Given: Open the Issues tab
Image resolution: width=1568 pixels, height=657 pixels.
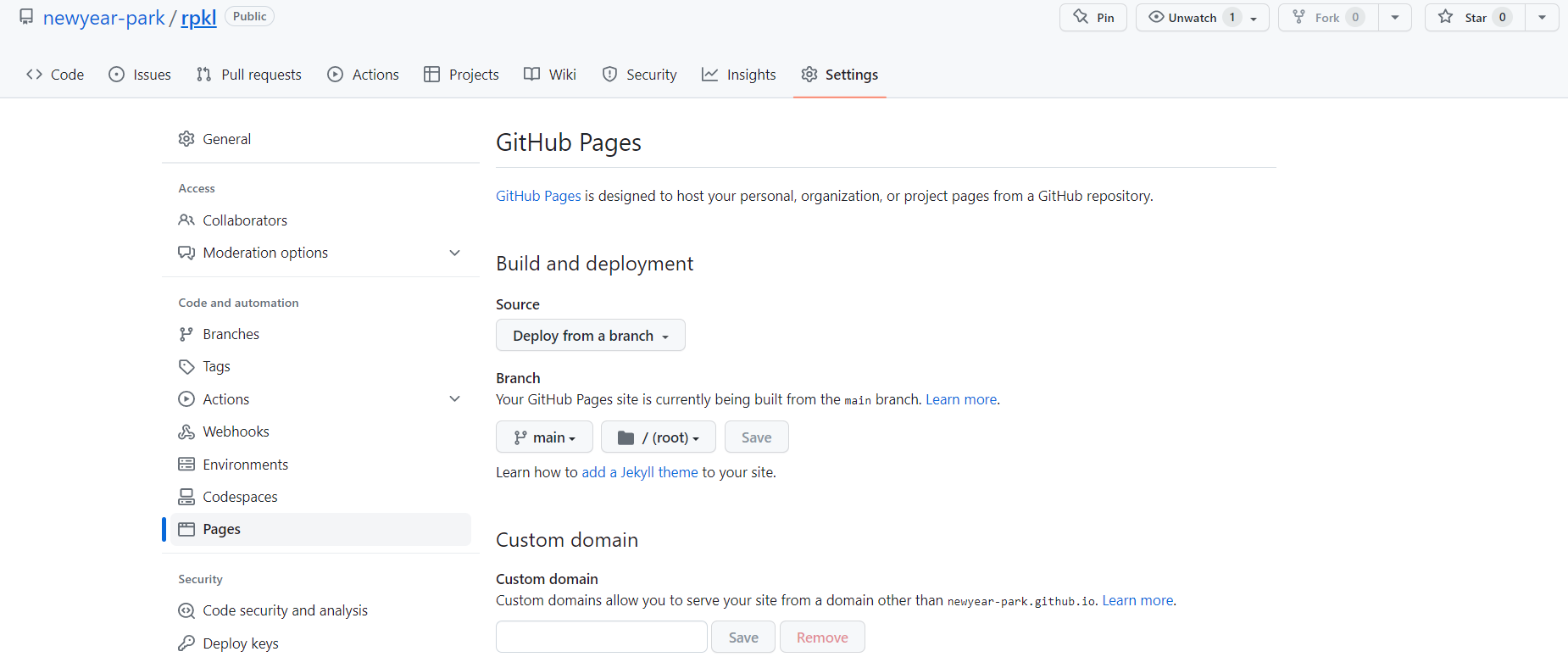Looking at the screenshot, I should coord(140,75).
